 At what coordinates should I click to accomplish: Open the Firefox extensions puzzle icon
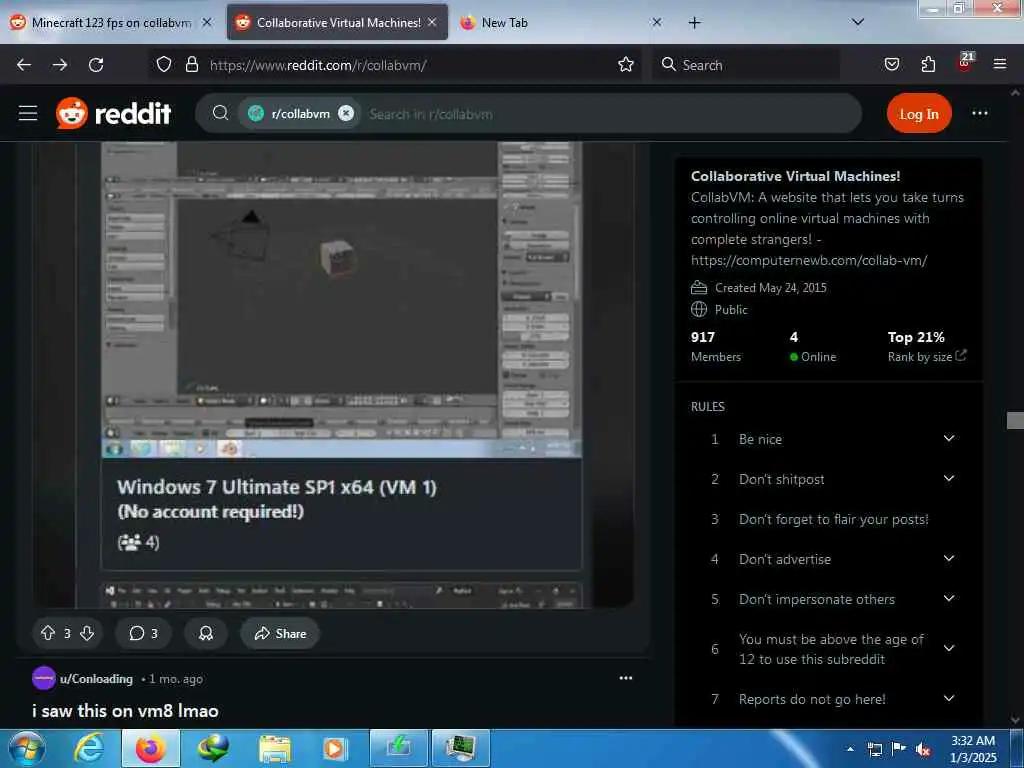(x=928, y=65)
